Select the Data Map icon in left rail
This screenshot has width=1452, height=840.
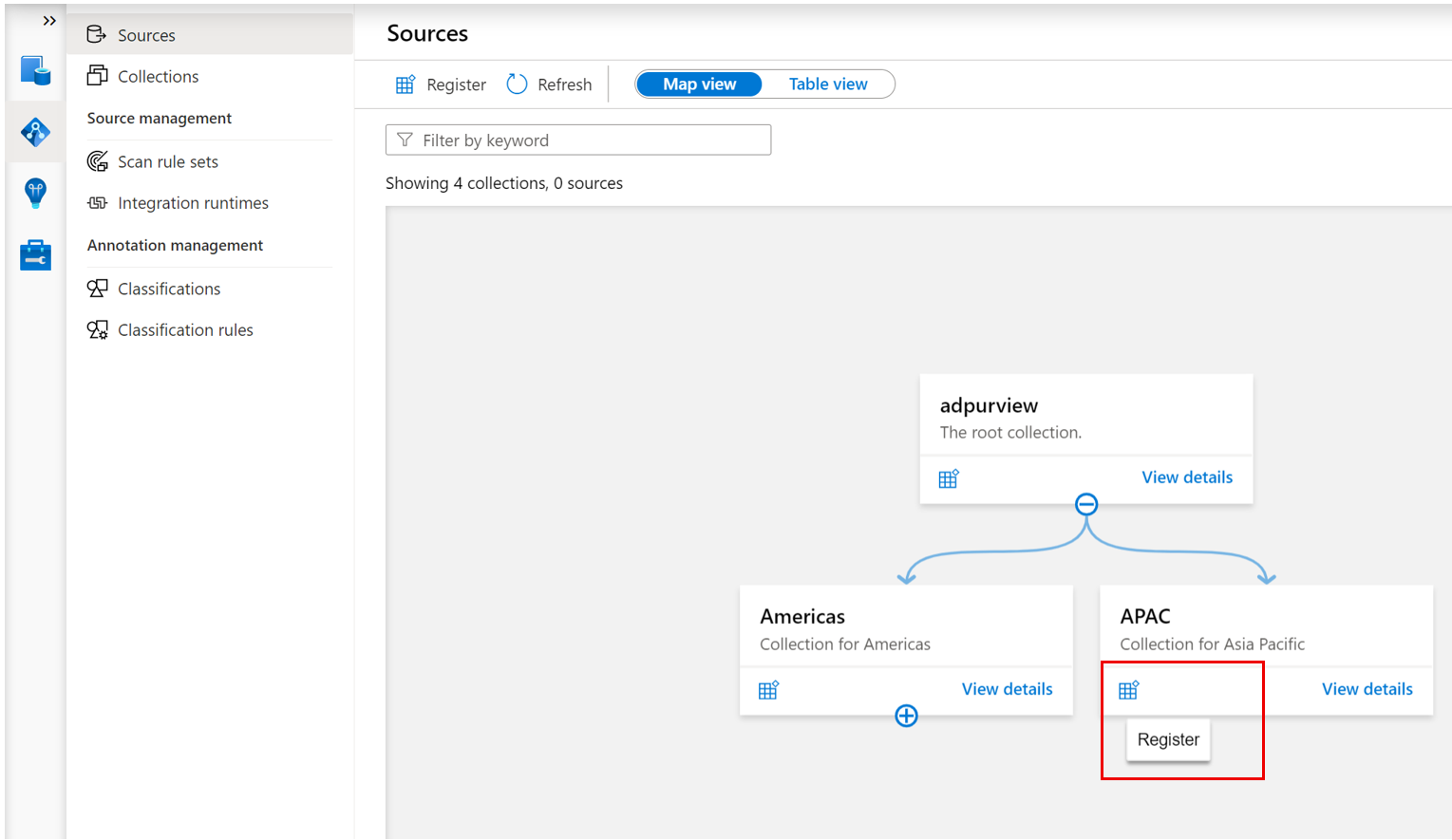[35, 132]
